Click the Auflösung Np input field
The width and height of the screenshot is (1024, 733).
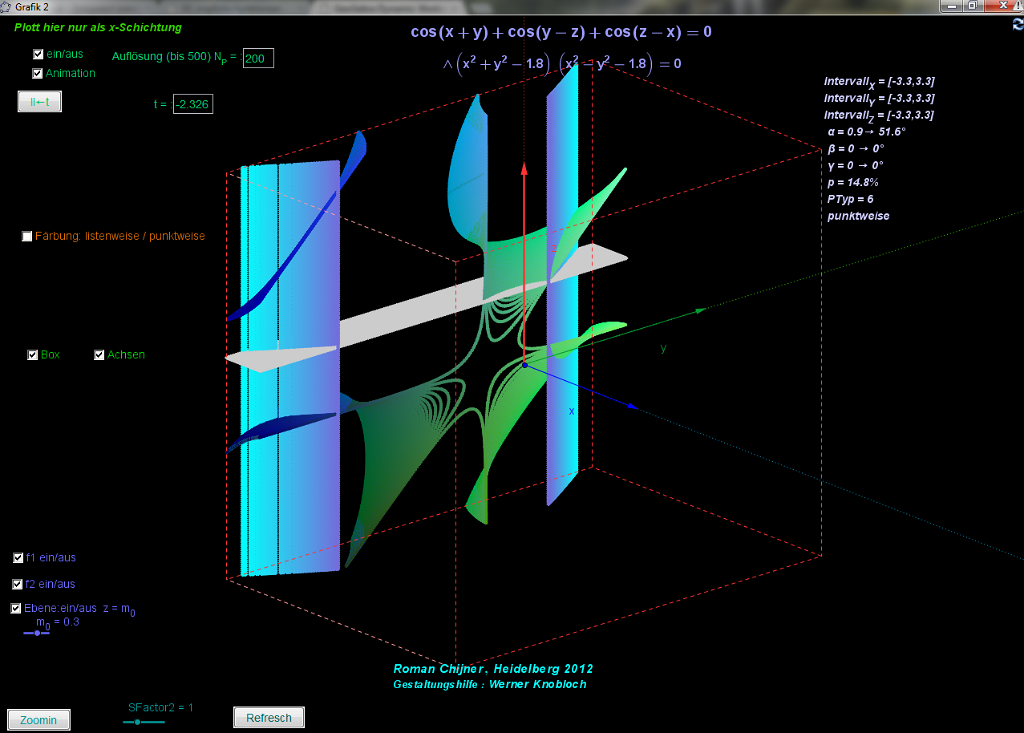click(x=258, y=59)
